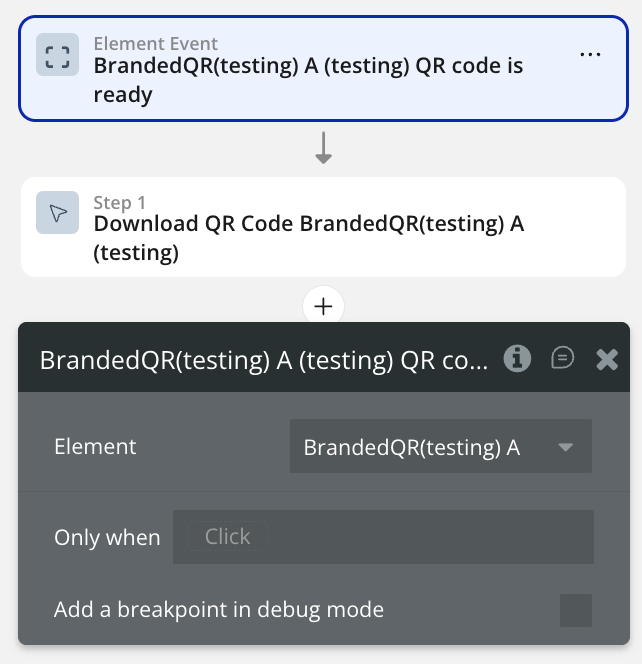Click the Element Event brackets icon
This screenshot has height=664, width=642.
point(57,56)
